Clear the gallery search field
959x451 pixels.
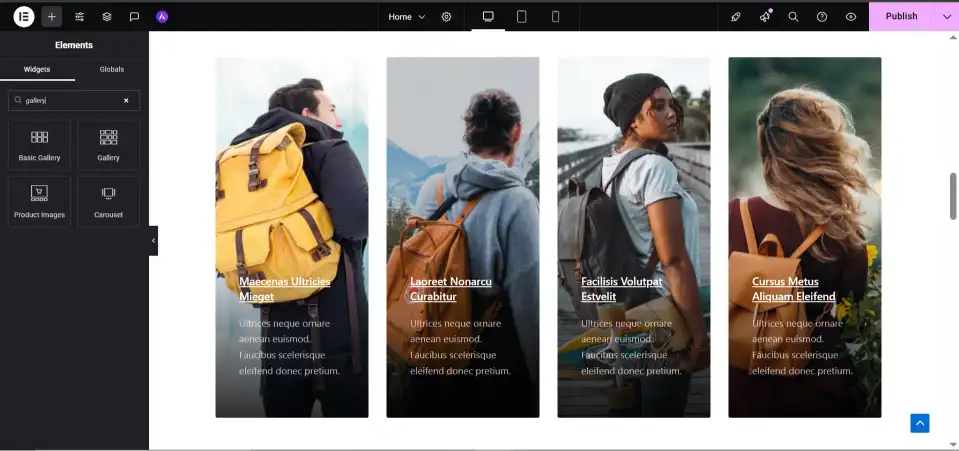point(126,100)
